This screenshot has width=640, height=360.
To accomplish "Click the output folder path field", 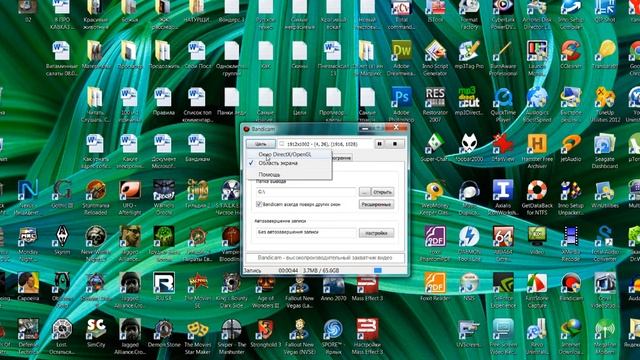I will [306, 192].
